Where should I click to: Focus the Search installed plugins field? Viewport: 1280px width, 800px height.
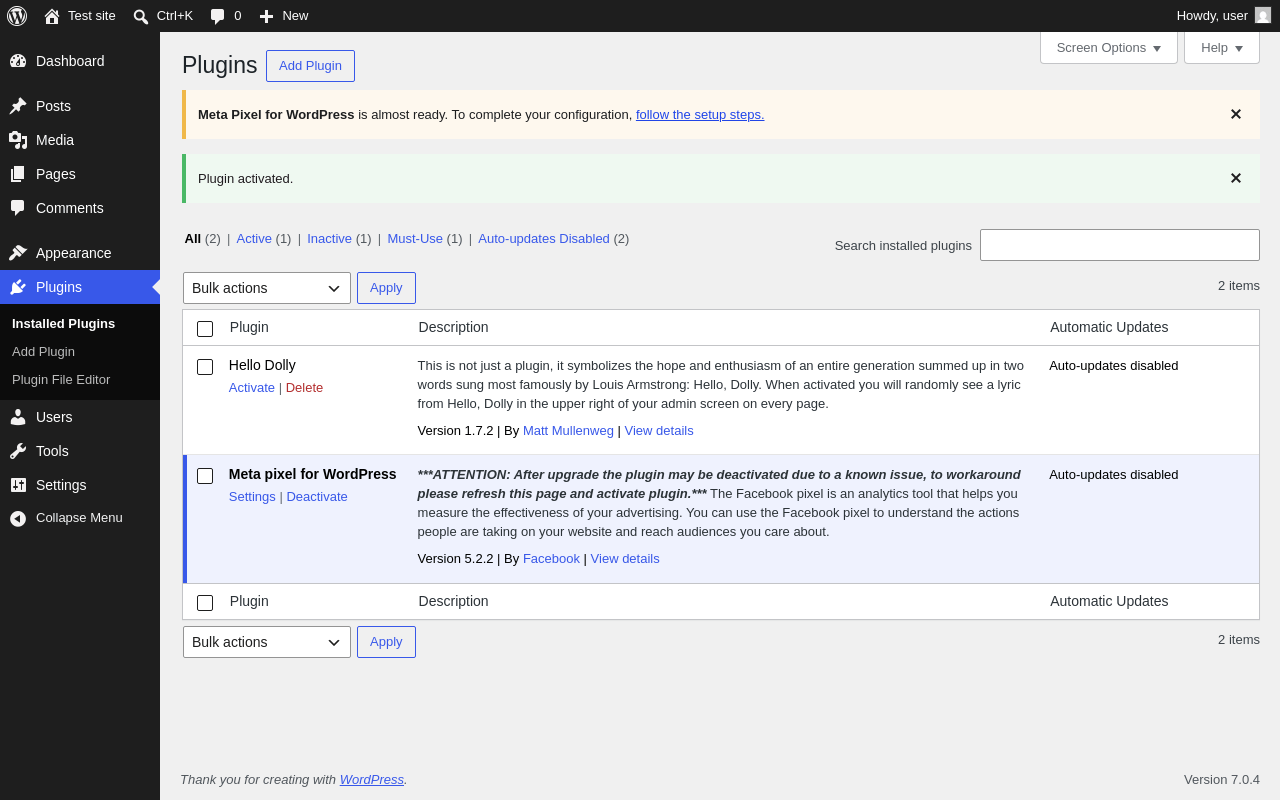1120,245
